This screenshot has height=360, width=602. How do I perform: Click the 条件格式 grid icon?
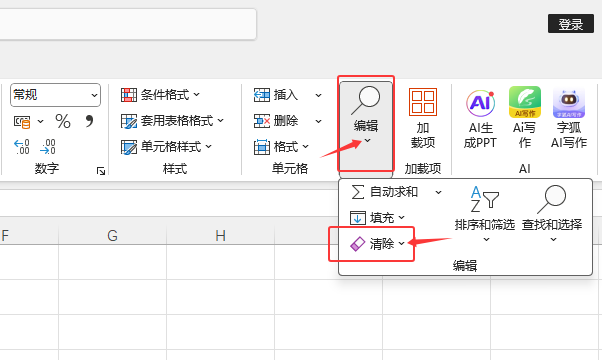[129, 95]
